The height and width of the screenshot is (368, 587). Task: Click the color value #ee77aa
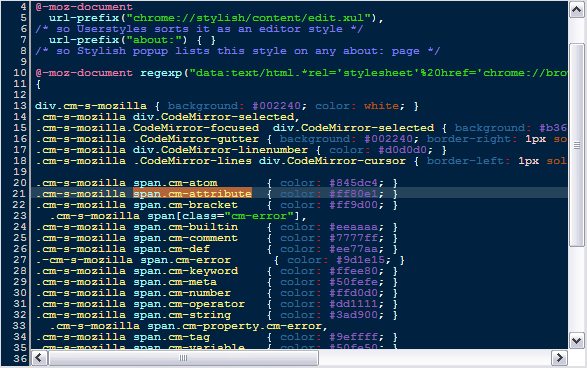[x=353, y=249]
